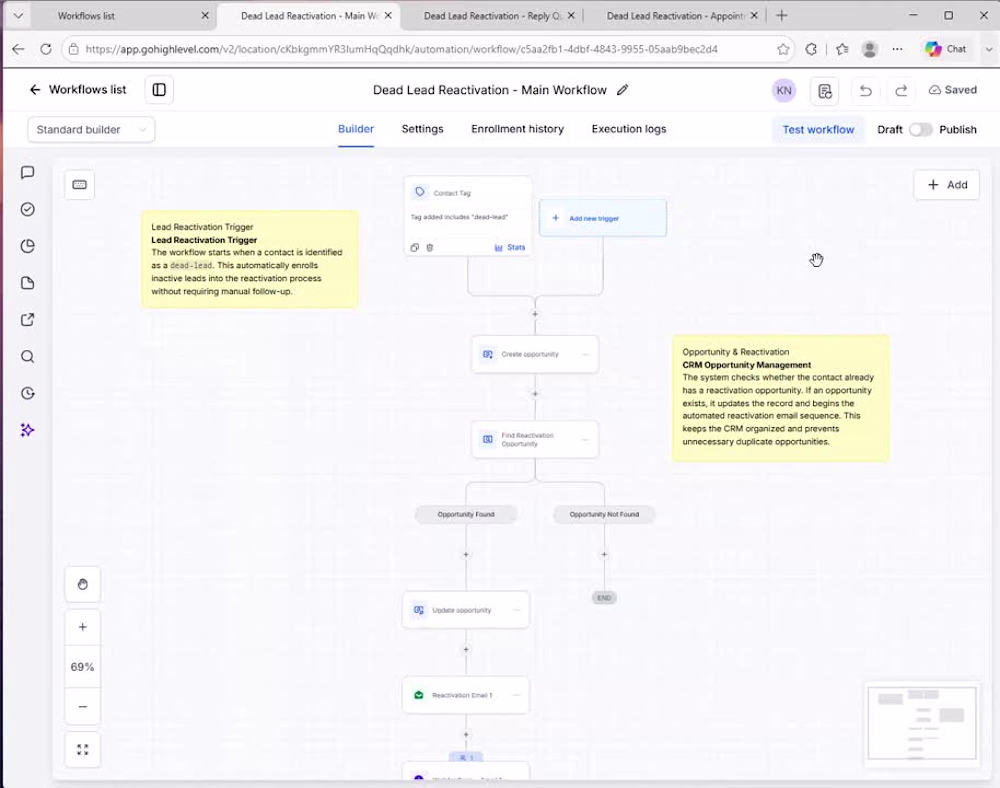The height and width of the screenshot is (788, 1000).
Task: Expand the Copilot Chat sidebar chevron
Action: click(x=989, y=49)
